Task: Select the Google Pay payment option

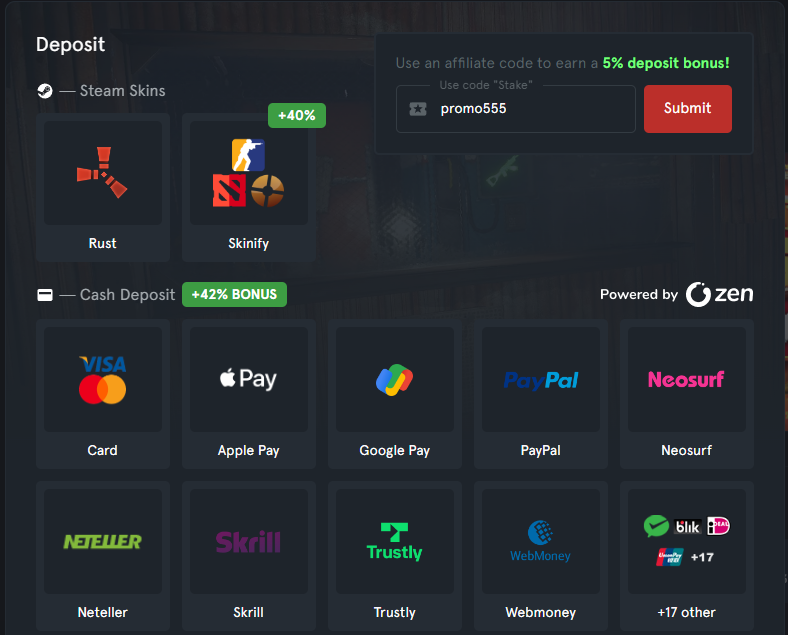Action: tap(395, 394)
